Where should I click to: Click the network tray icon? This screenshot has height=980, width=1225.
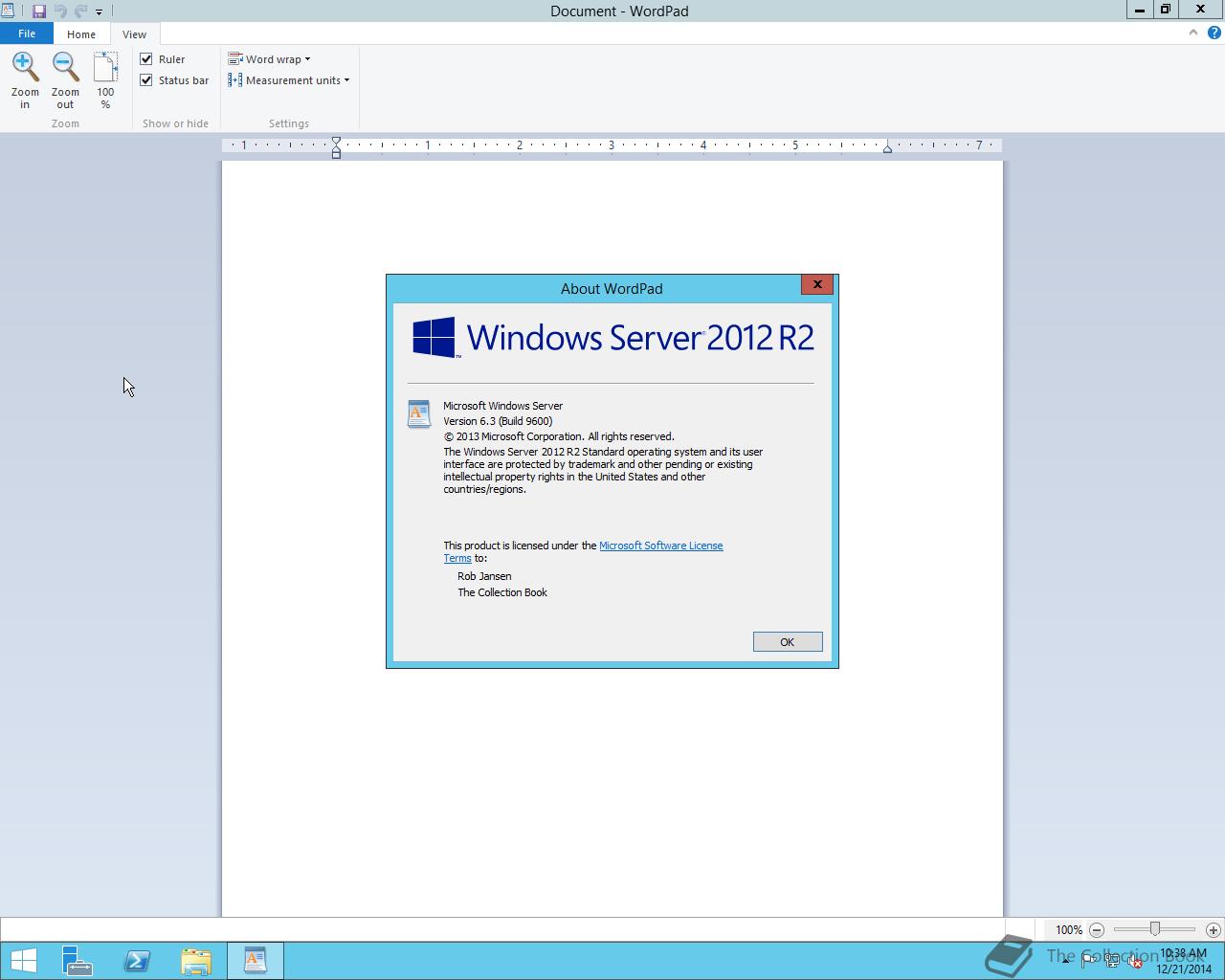1112,962
